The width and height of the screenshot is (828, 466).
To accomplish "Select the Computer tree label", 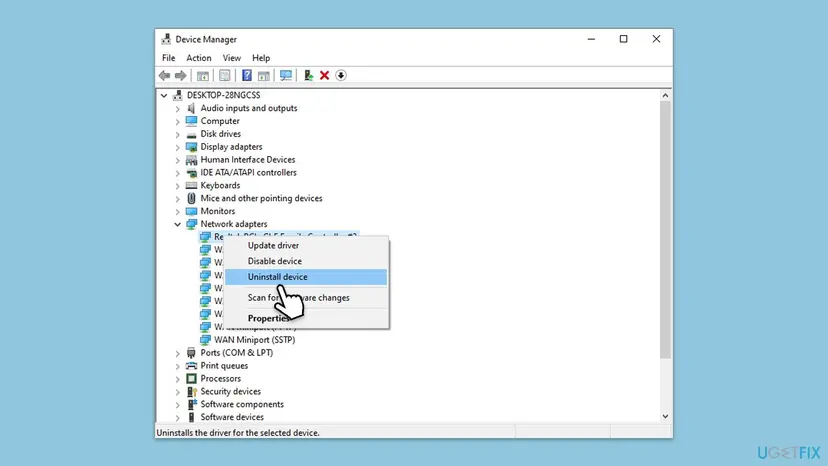I will (x=220, y=121).
